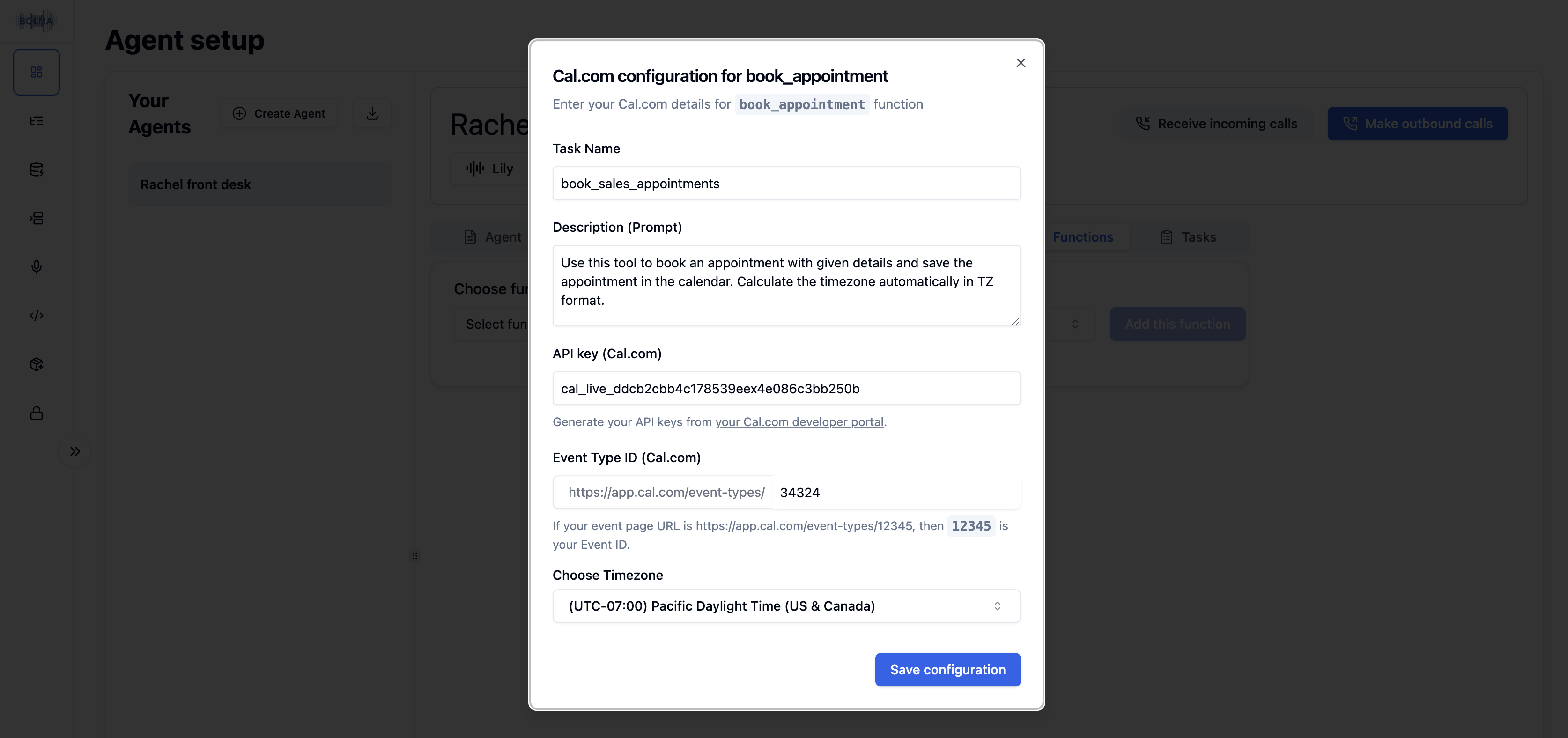This screenshot has height=738, width=1568.
Task: Open the Cal.com developer portal link
Action: [x=799, y=421]
